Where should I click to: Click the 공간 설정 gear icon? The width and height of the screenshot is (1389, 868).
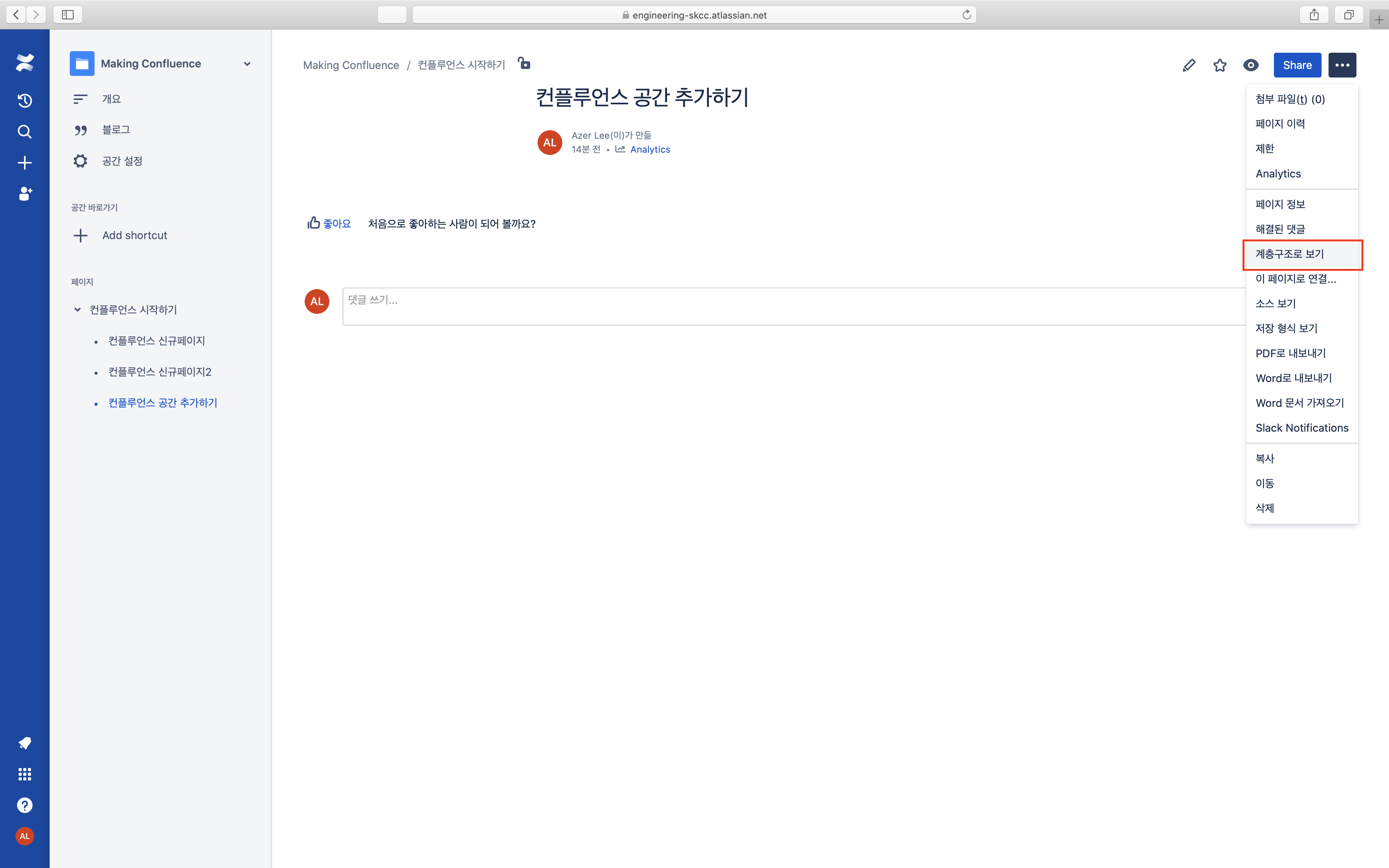coord(80,161)
